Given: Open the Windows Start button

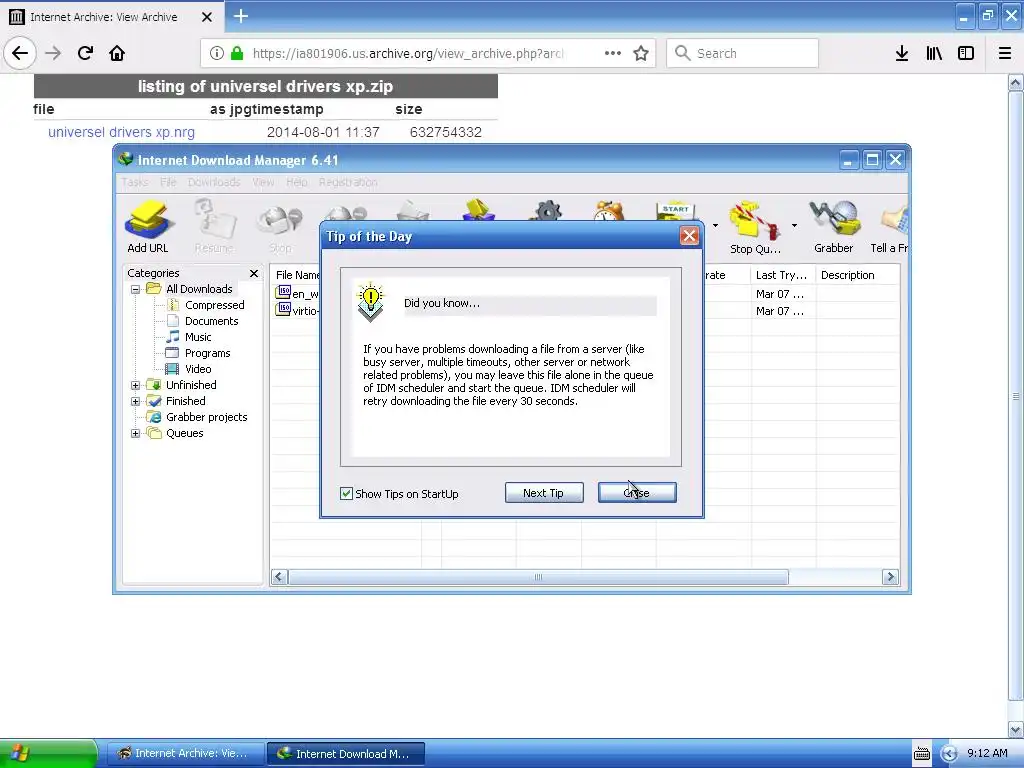Looking at the screenshot, I should tap(48, 753).
